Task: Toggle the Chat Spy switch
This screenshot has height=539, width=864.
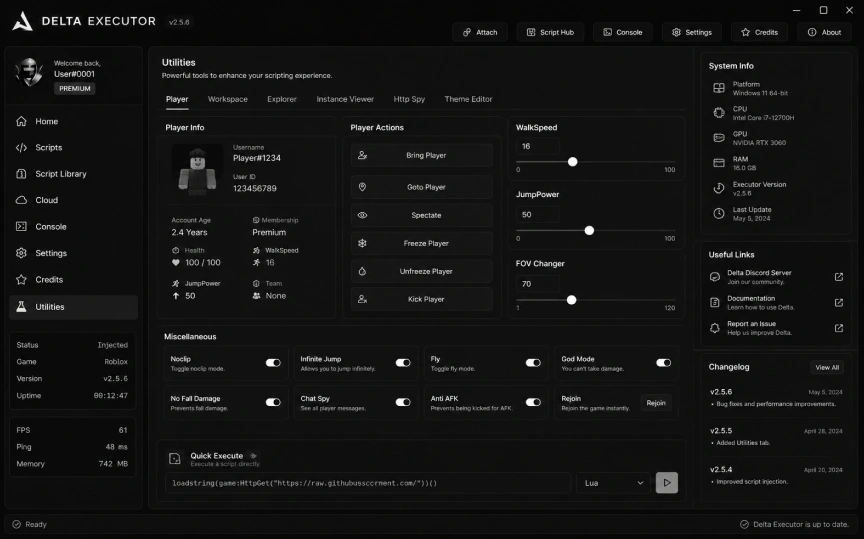Action: click(x=403, y=402)
